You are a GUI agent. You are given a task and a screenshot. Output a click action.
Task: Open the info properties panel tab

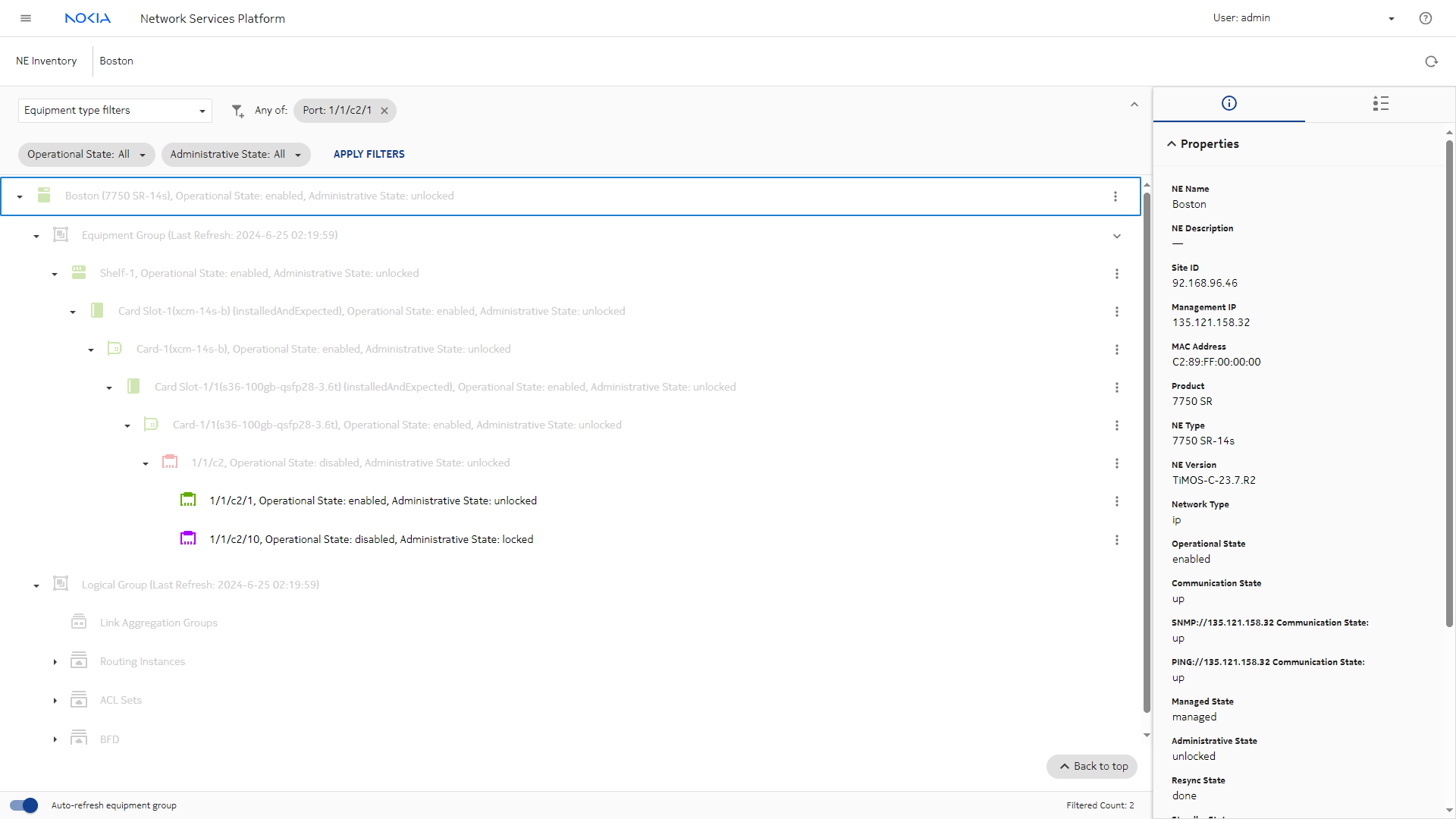(x=1228, y=104)
